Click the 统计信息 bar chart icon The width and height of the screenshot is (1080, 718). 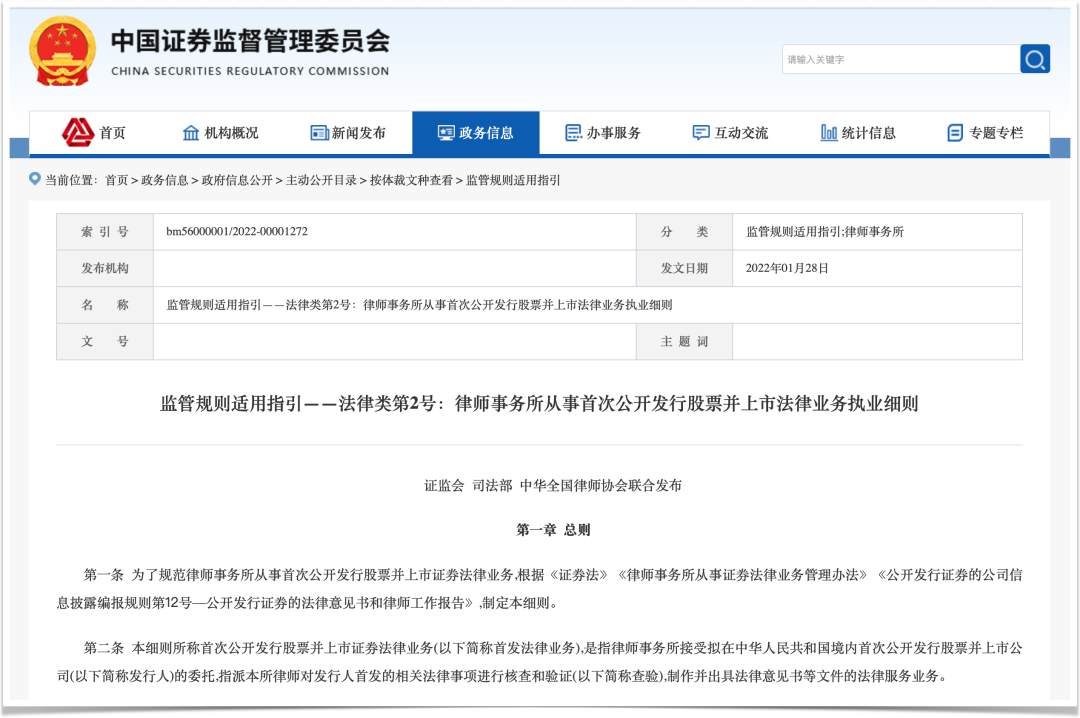(828, 133)
